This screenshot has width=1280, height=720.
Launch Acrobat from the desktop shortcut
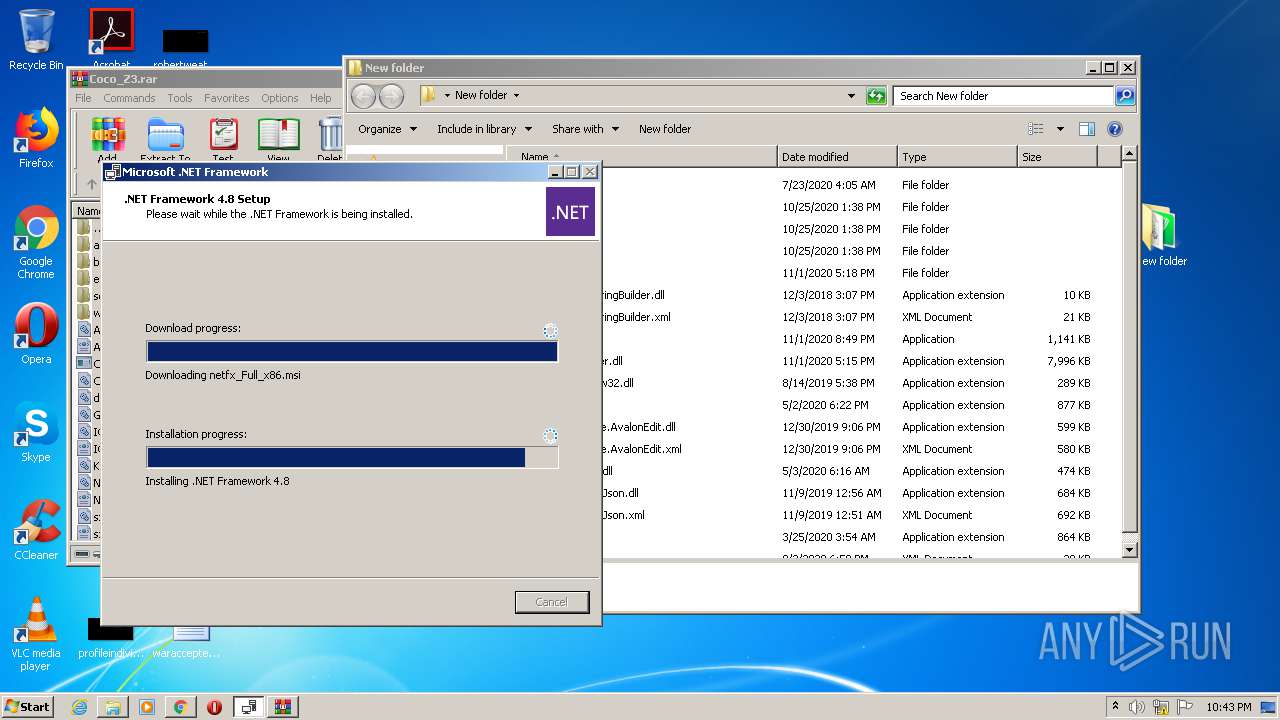pos(111,38)
